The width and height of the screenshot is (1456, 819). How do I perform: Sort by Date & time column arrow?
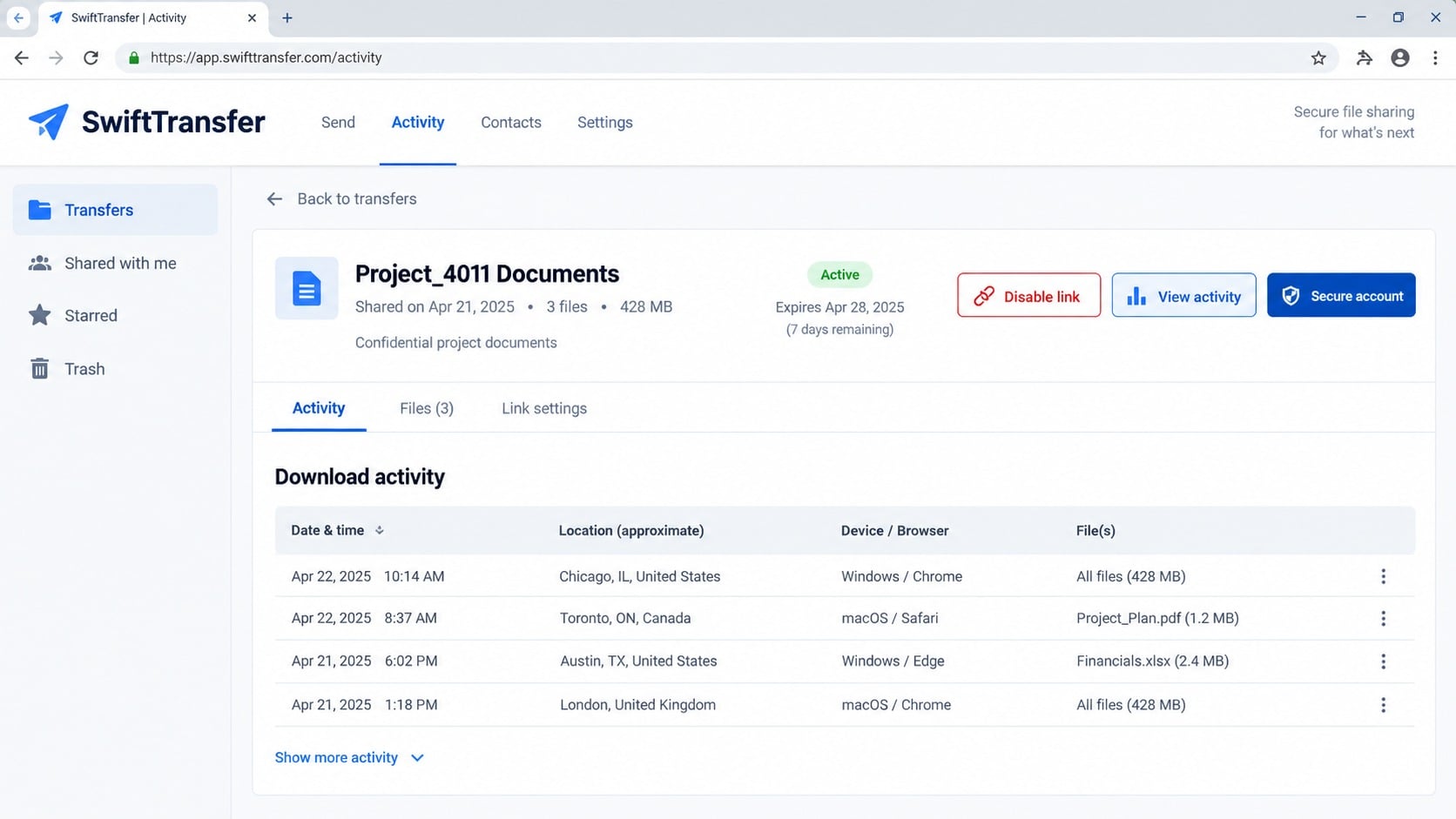pyautogui.click(x=380, y=530)
